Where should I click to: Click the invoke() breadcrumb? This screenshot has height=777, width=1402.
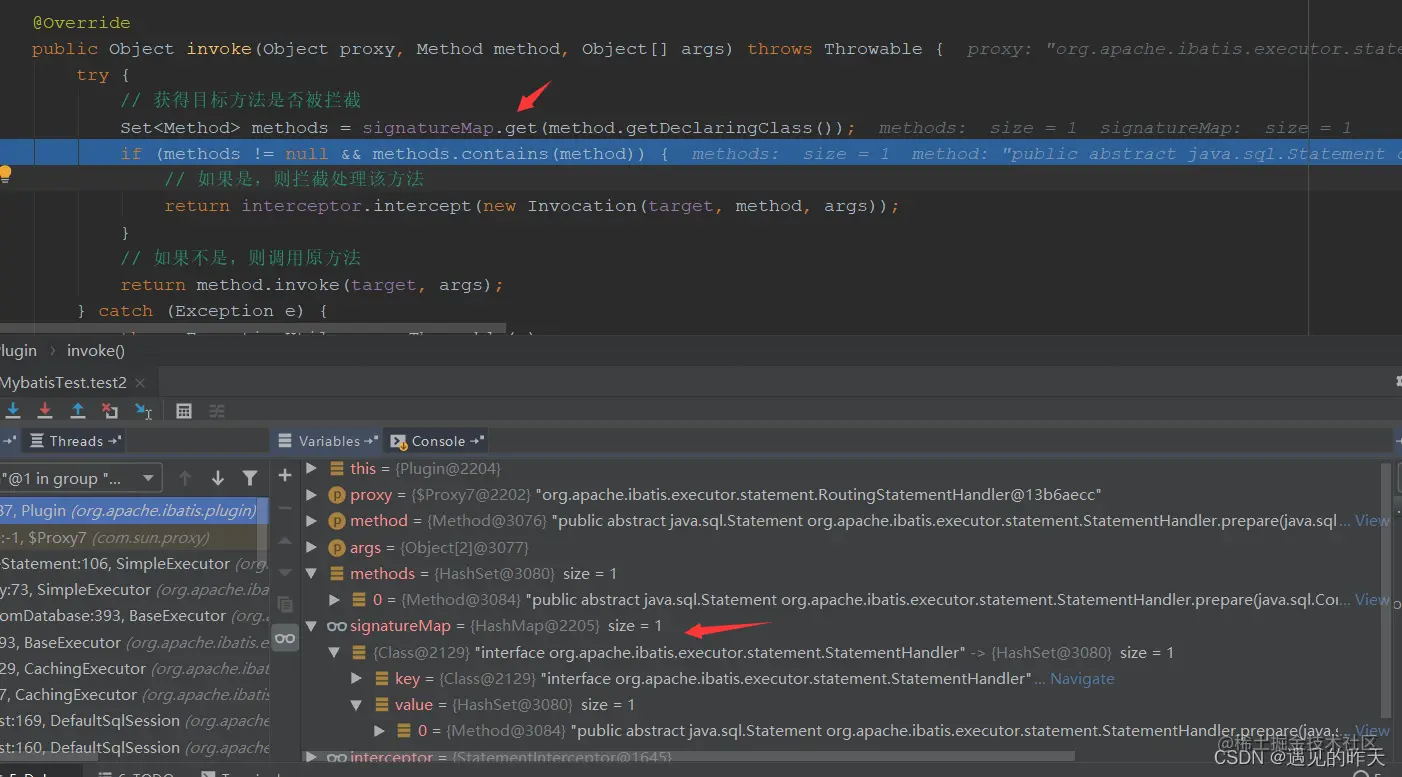point(96,350)
